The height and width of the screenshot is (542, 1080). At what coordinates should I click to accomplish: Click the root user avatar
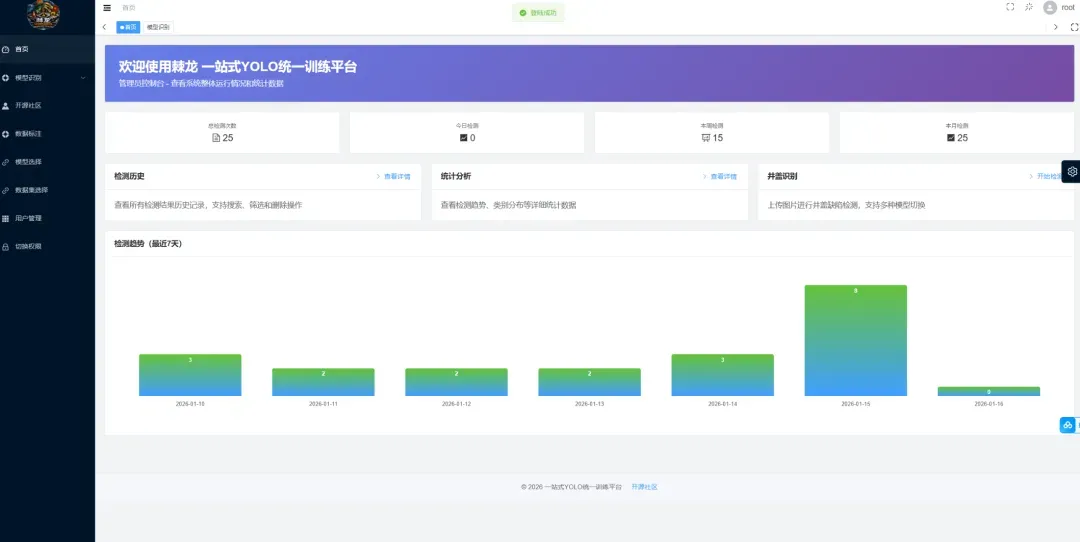(x=1050, y=8)
